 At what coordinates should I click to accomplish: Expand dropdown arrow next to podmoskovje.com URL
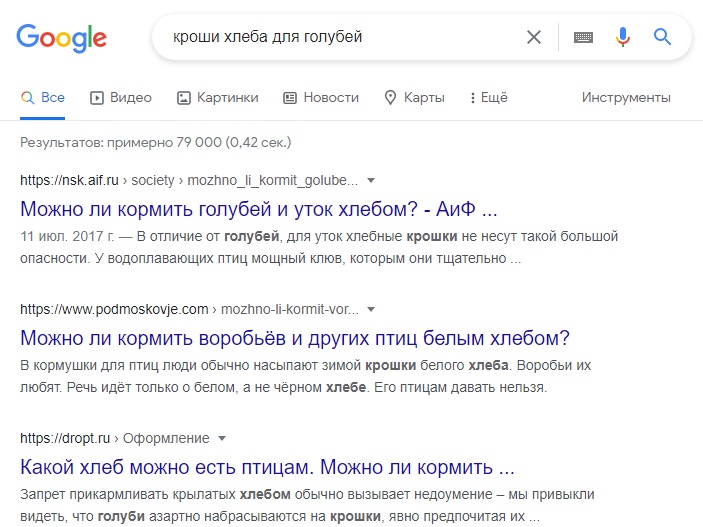[x=371, y=309]
